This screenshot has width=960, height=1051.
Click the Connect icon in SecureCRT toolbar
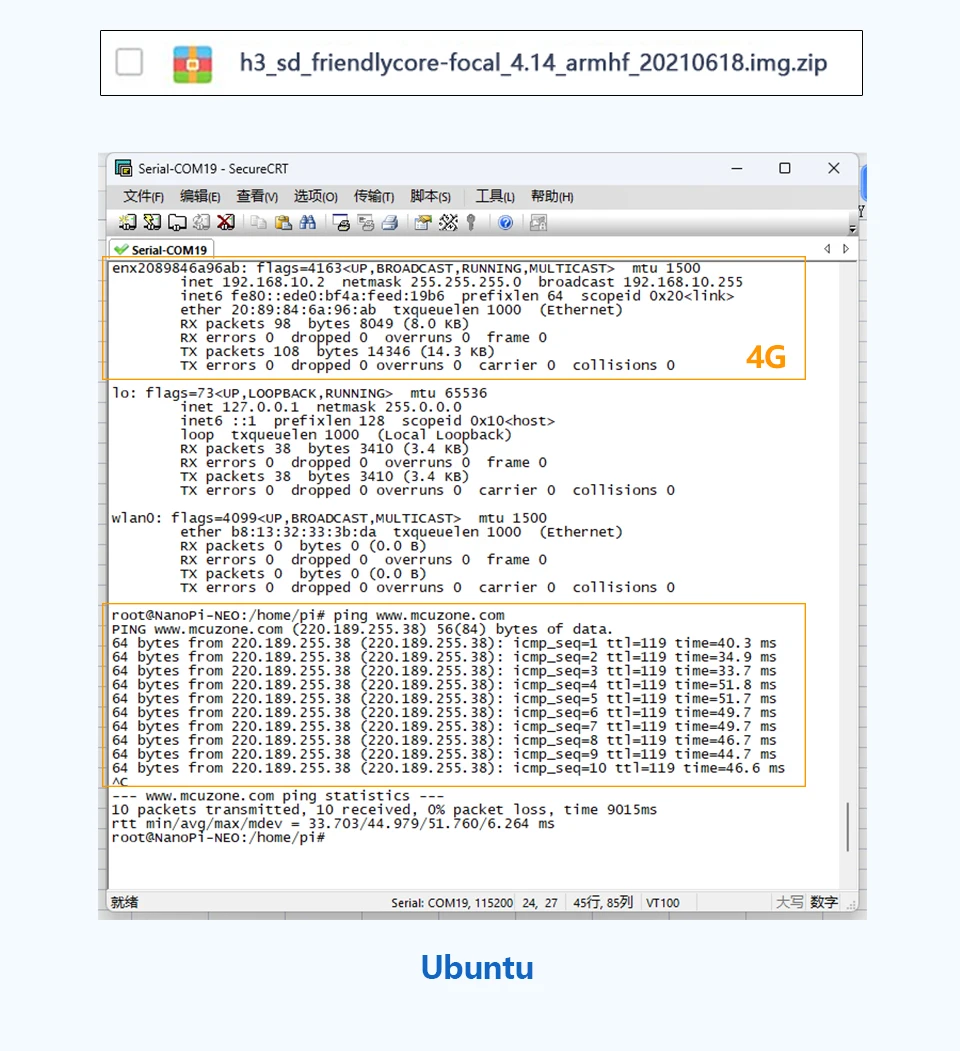(128, 222)
